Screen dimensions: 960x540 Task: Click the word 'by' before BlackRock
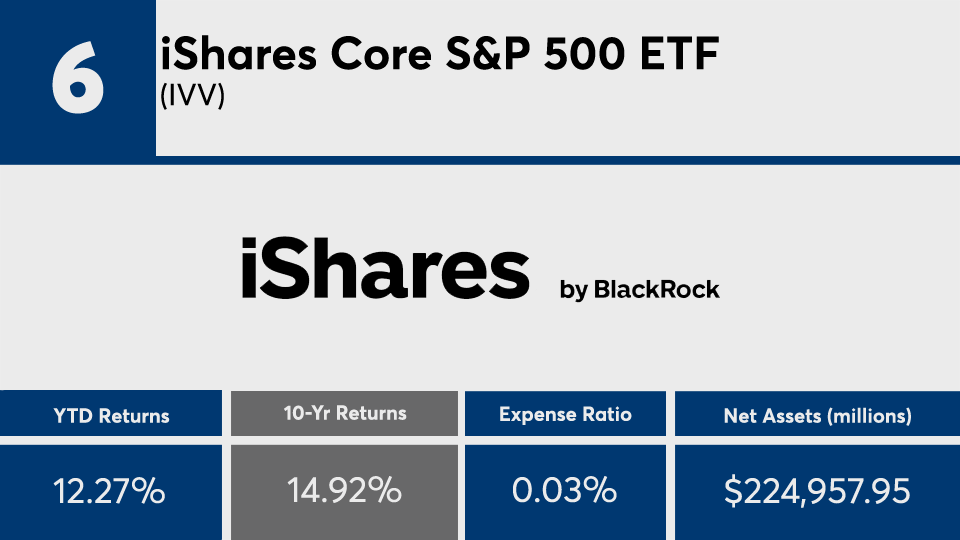click(574, 290)
